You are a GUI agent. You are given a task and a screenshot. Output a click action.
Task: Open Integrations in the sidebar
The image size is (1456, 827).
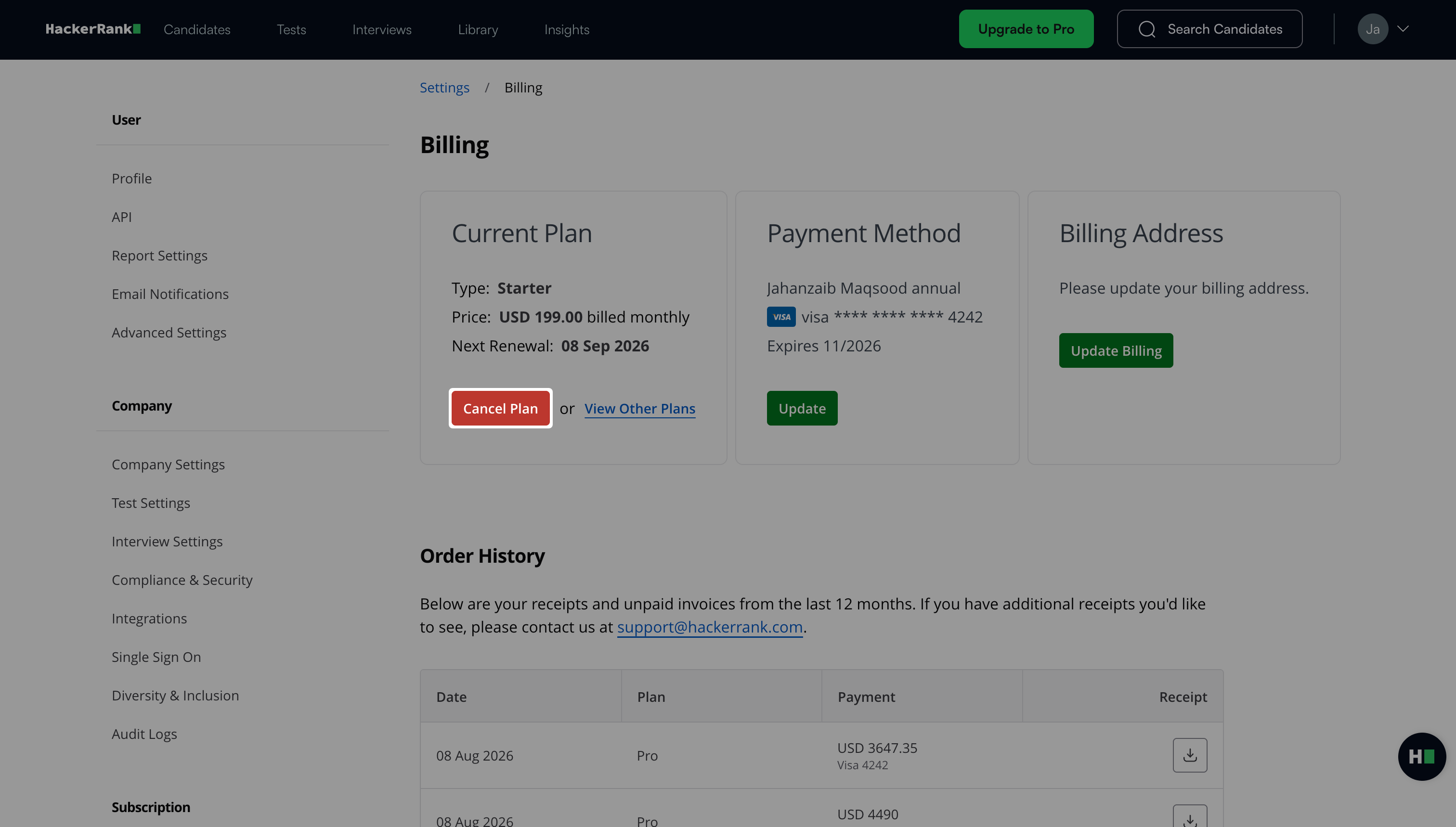coord(149,619)
